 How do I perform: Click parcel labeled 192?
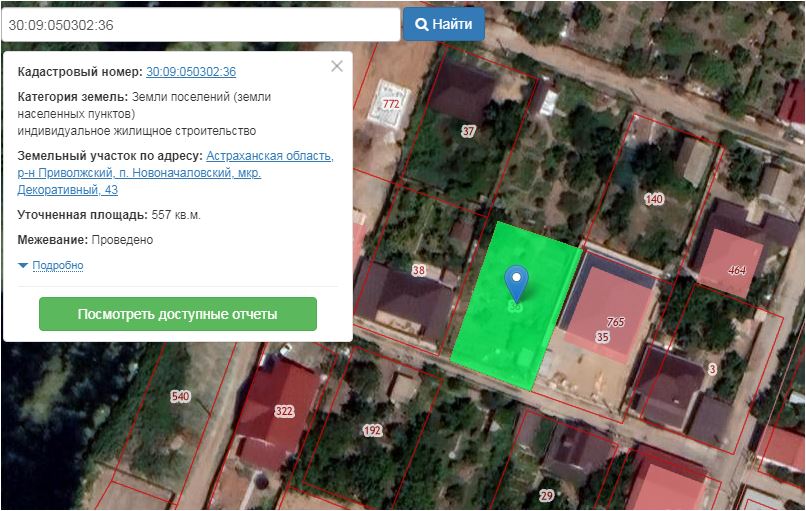tap(372, 431)
